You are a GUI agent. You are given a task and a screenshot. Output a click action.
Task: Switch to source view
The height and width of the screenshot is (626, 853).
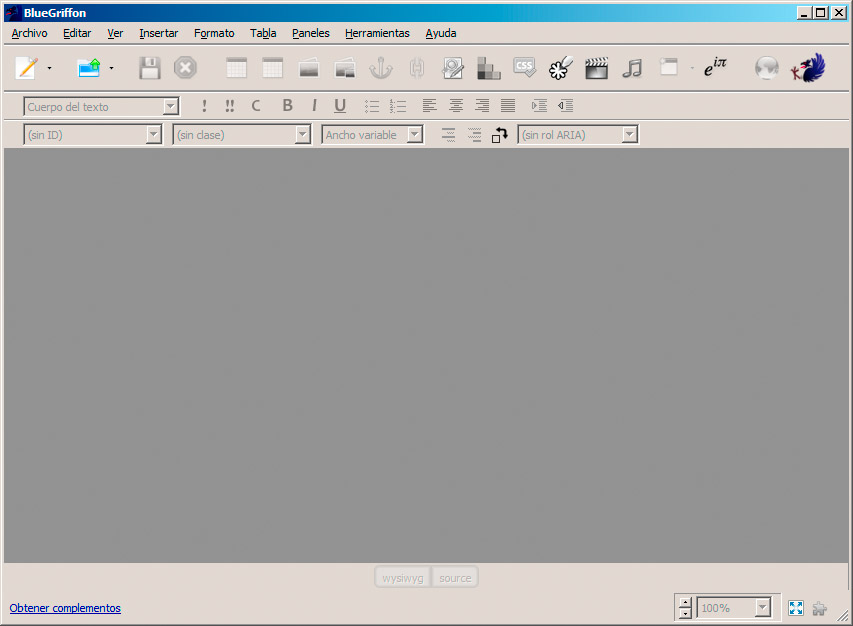[455, 578]
